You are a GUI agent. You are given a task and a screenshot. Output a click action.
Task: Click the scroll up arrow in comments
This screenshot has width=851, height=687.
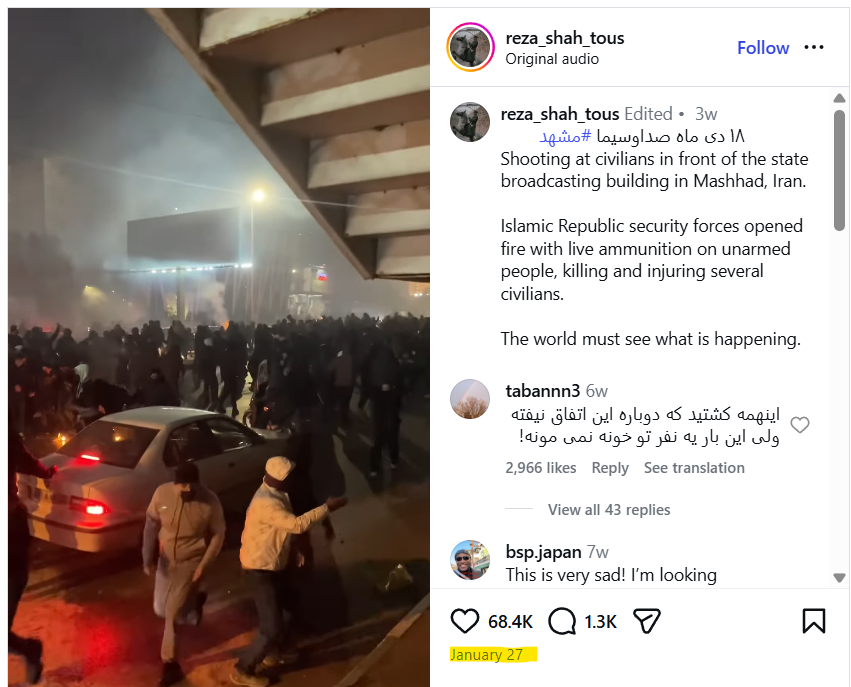(839, 98)
